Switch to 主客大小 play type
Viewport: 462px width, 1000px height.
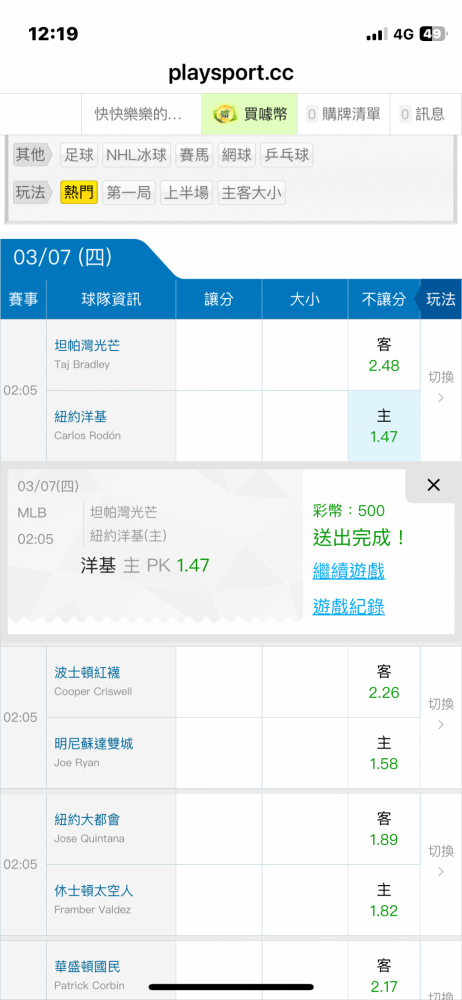point(251,193)
